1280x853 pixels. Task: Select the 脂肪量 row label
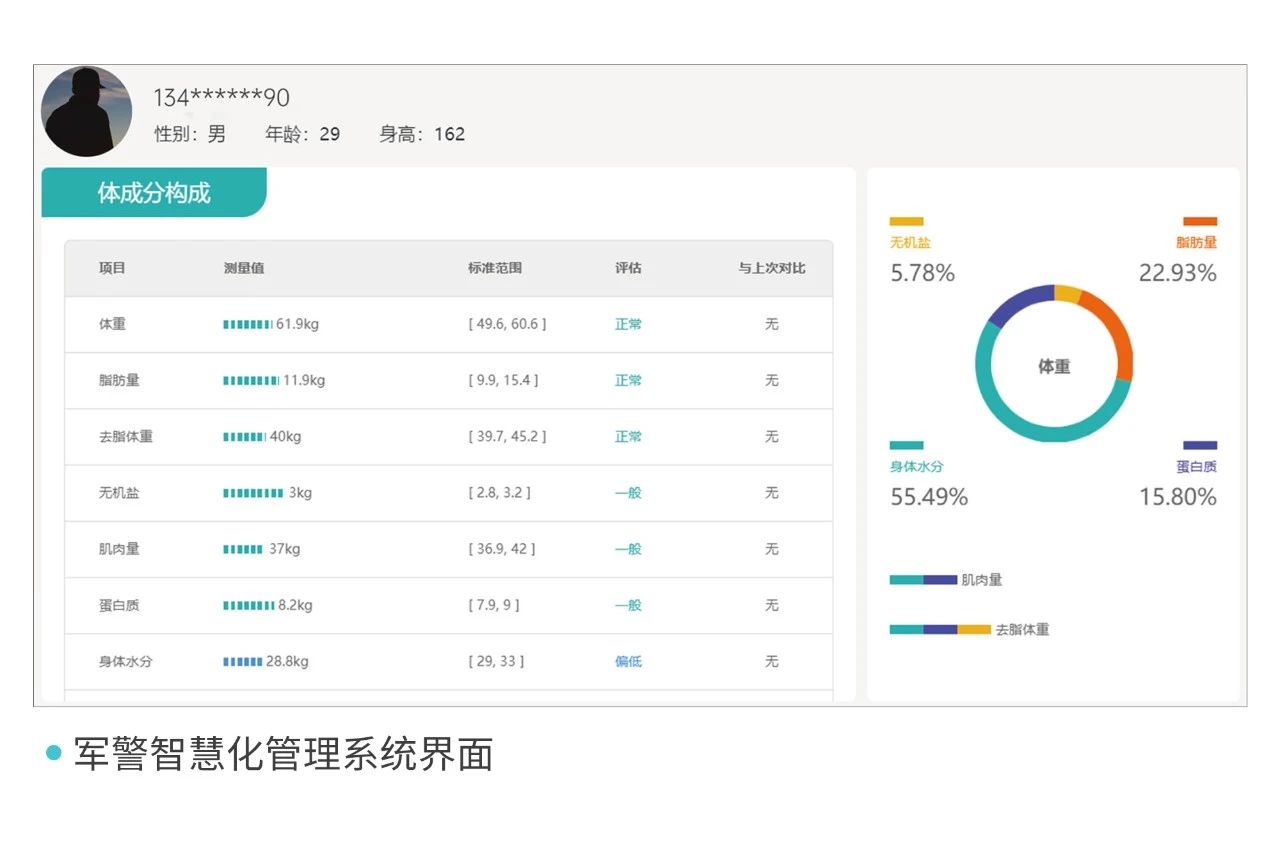(x=119, y=380)
